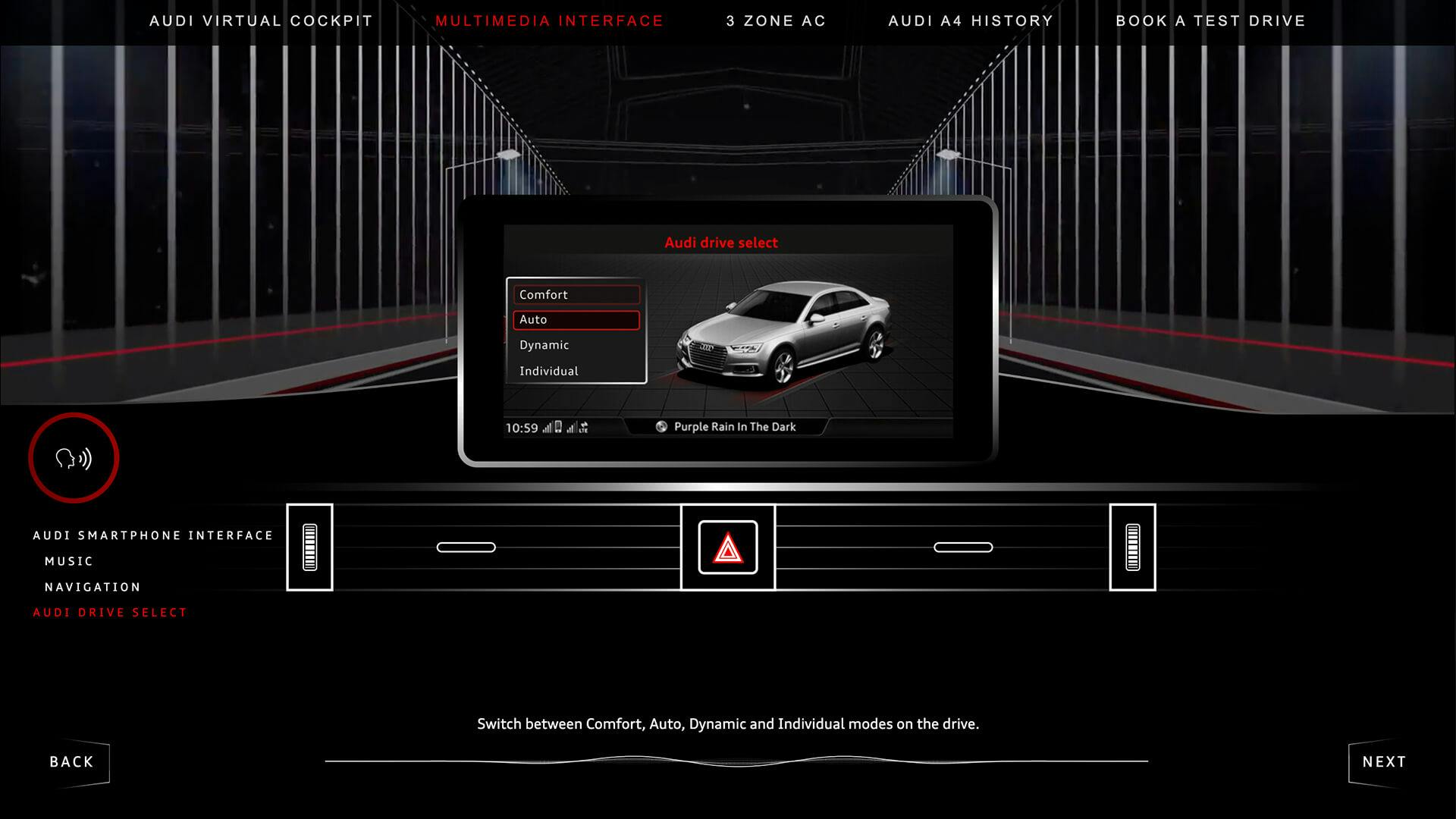The width and height of the screenshot is (1456, 819).
Task: Click the signal strength bars next to the clock
Action: click(548, 427)
